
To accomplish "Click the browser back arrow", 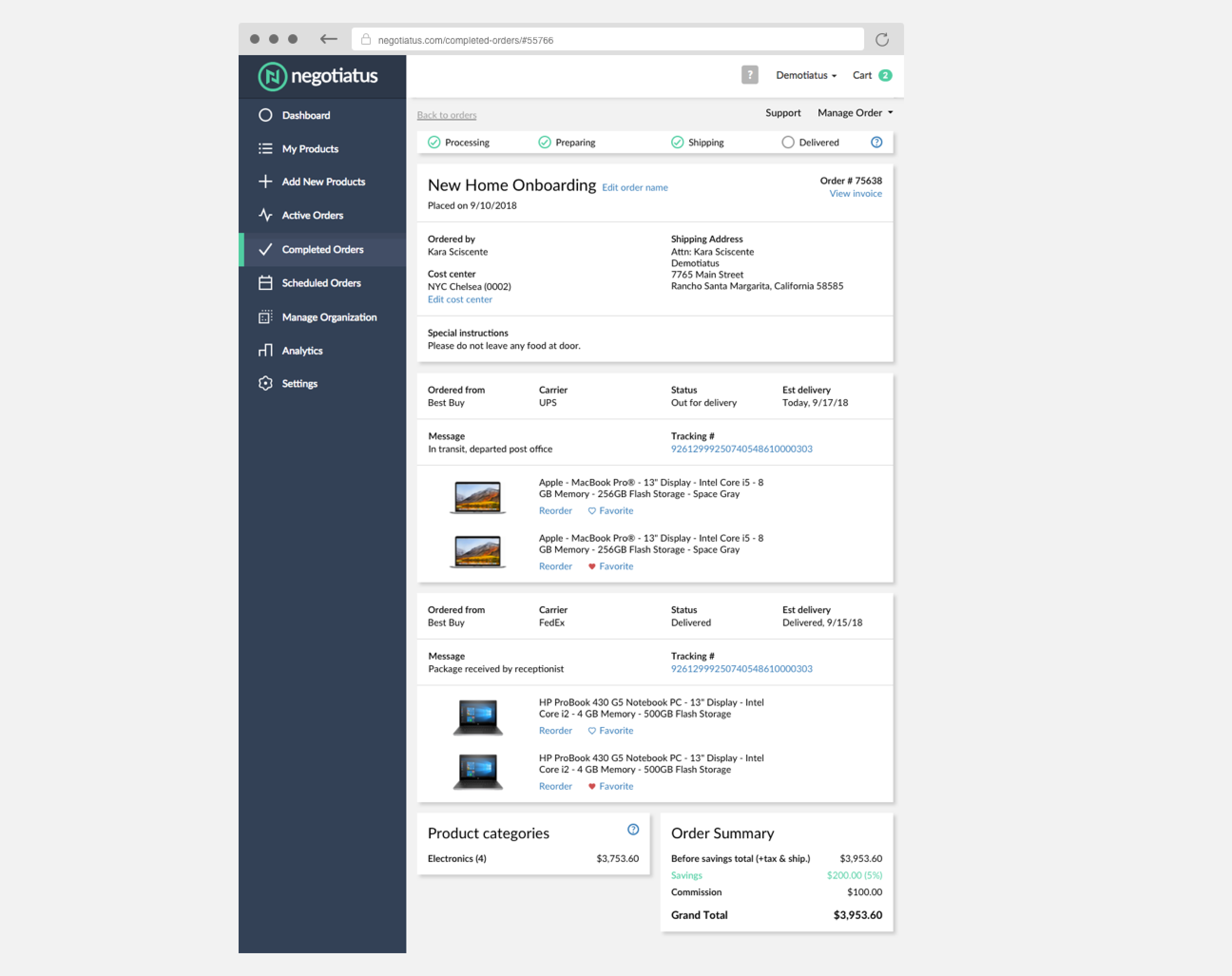I will (328, 39).
